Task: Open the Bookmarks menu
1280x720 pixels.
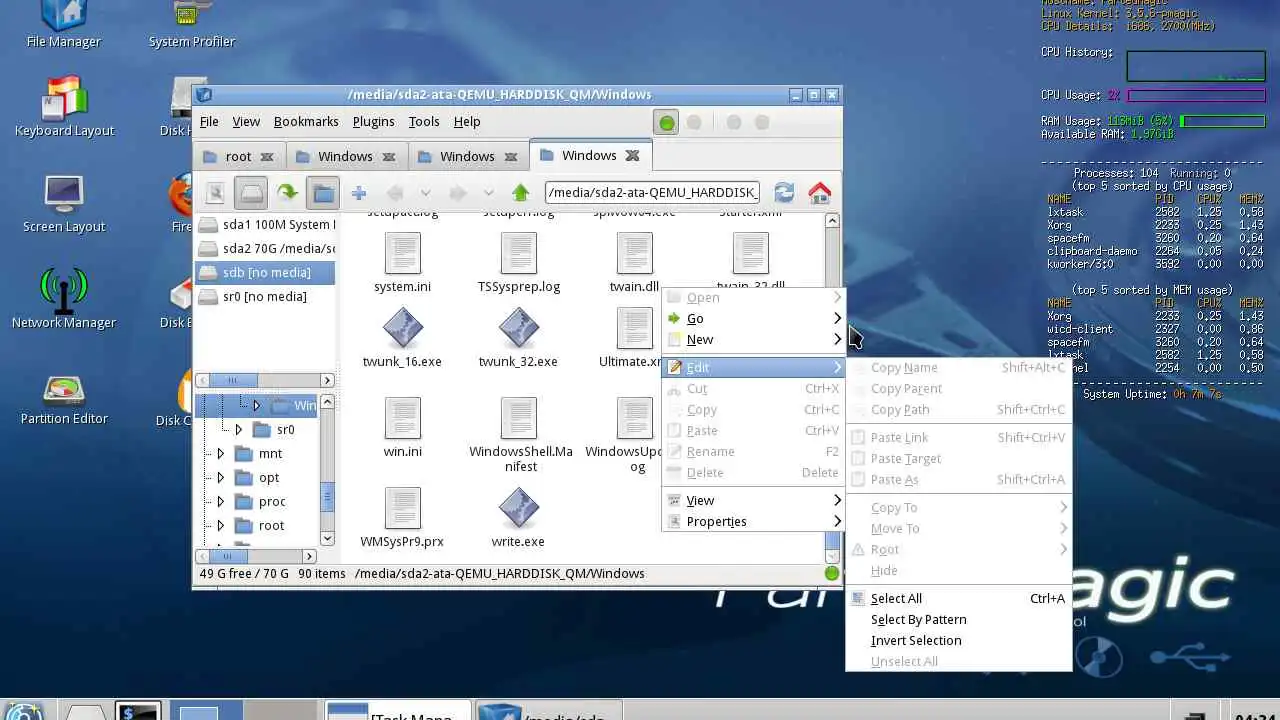Action: point(306,121)
